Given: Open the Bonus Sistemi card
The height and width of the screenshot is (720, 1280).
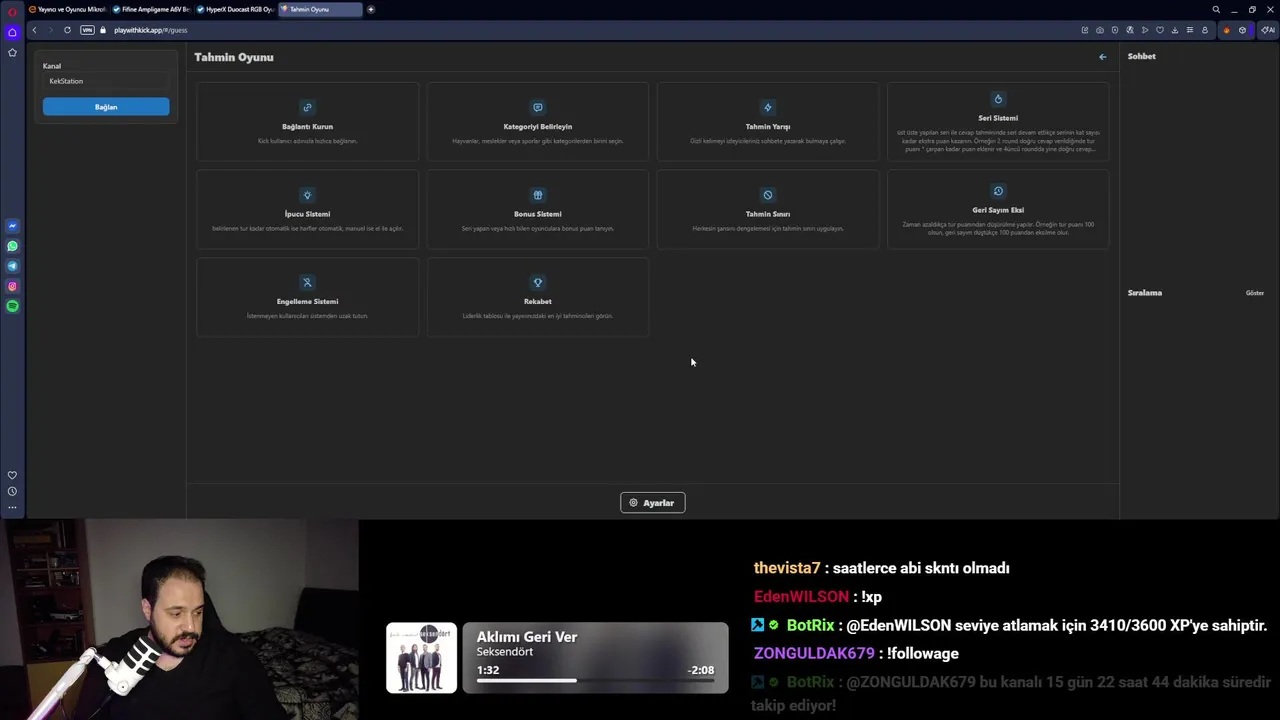Looking at the screenshot, I should click(x=538, y=209).
